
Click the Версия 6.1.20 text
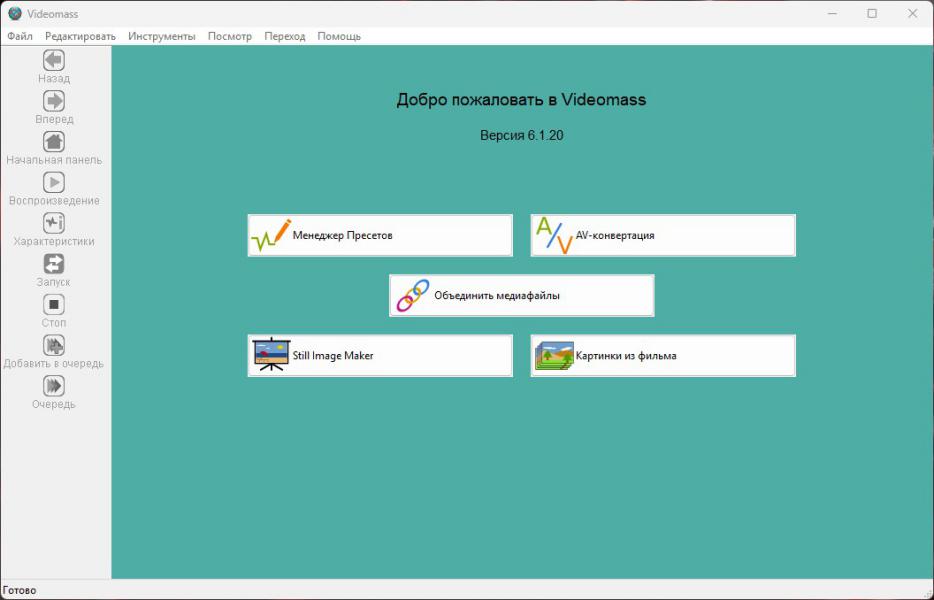click(522, 135)
